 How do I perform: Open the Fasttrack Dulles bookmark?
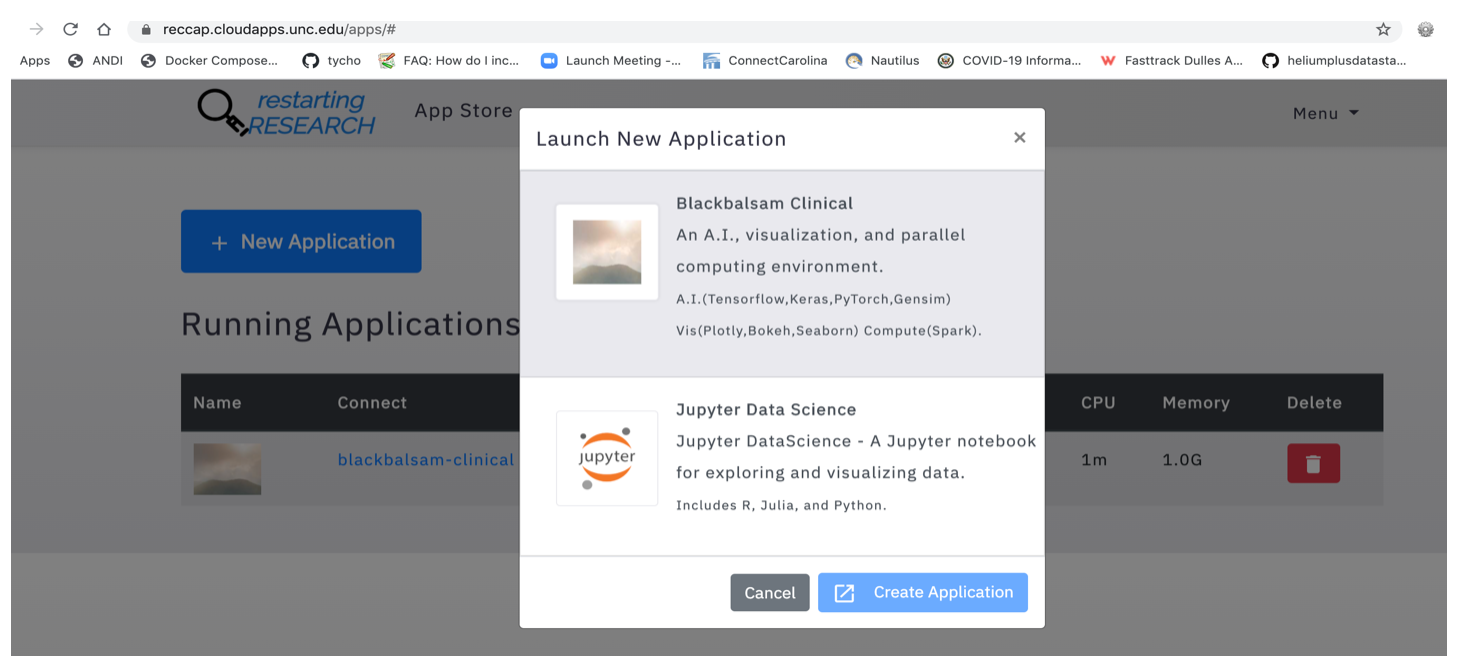(1171, 60)
